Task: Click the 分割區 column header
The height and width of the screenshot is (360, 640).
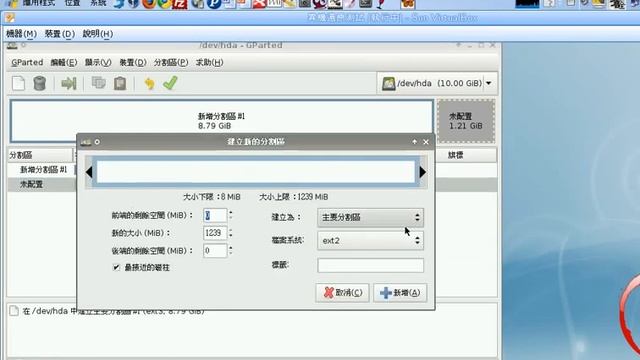Action: (x=40, y=155)
